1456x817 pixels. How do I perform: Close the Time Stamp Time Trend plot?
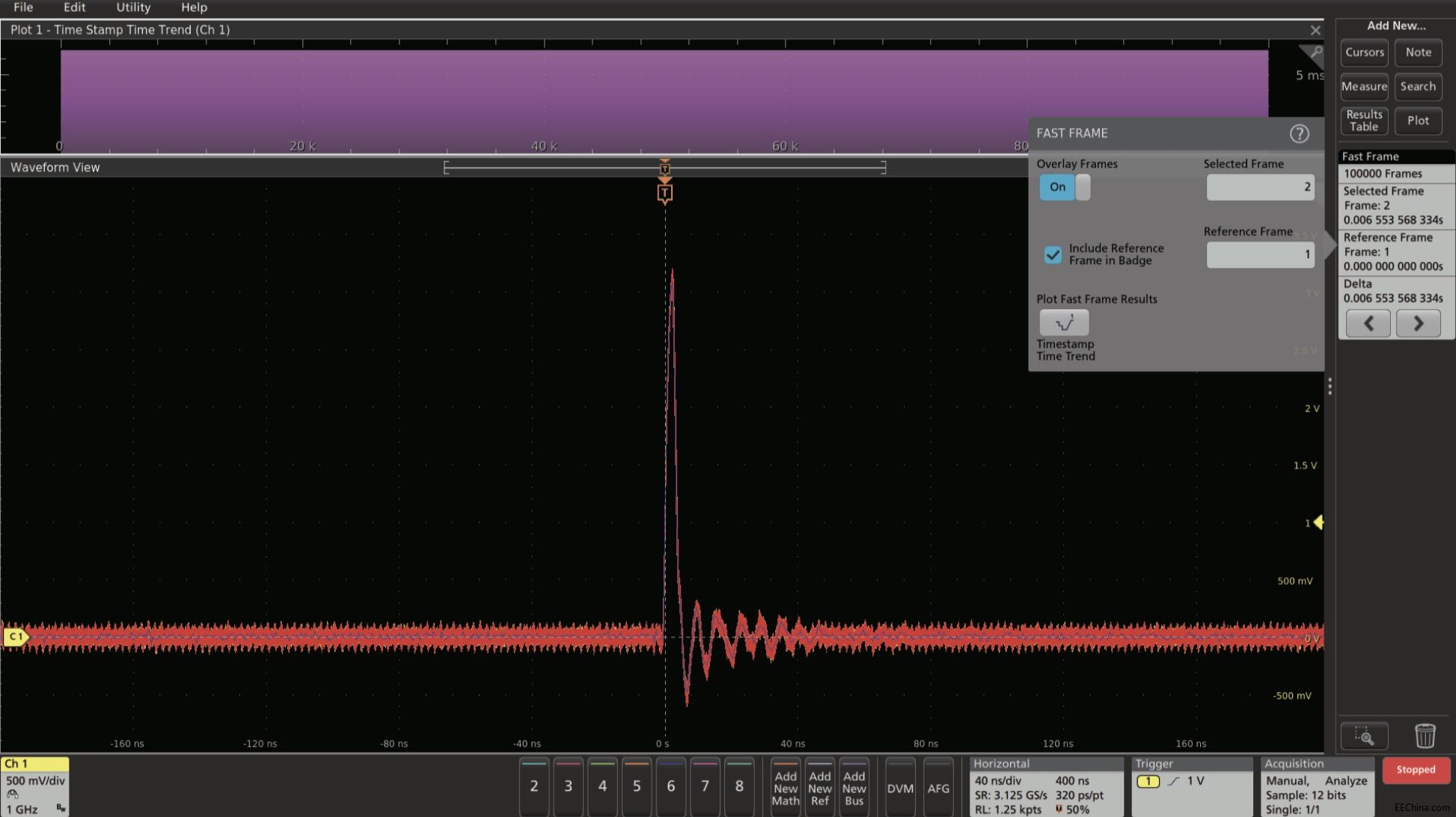1315,30
